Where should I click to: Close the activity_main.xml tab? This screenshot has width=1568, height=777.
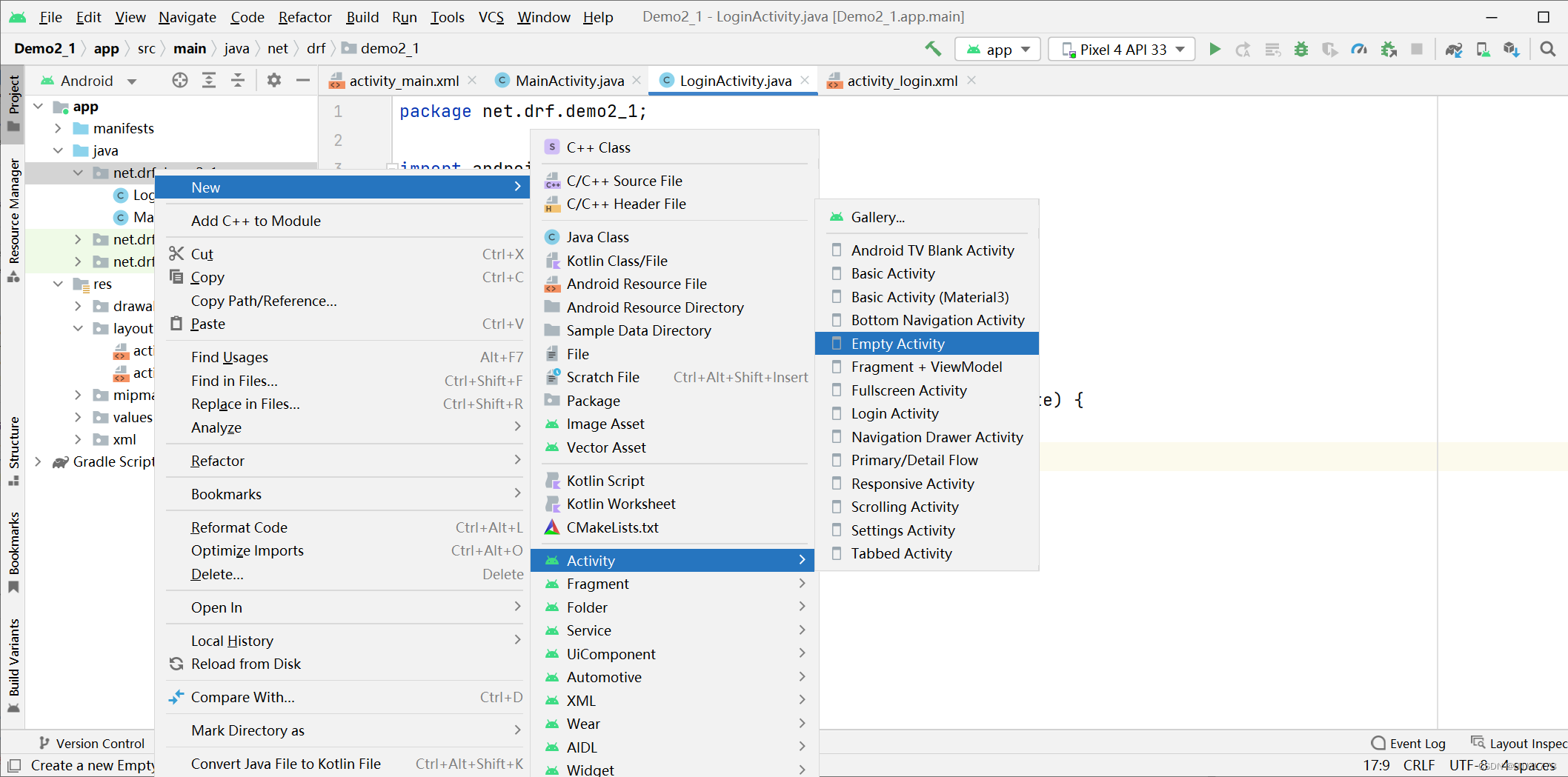(x=472, y=80)
